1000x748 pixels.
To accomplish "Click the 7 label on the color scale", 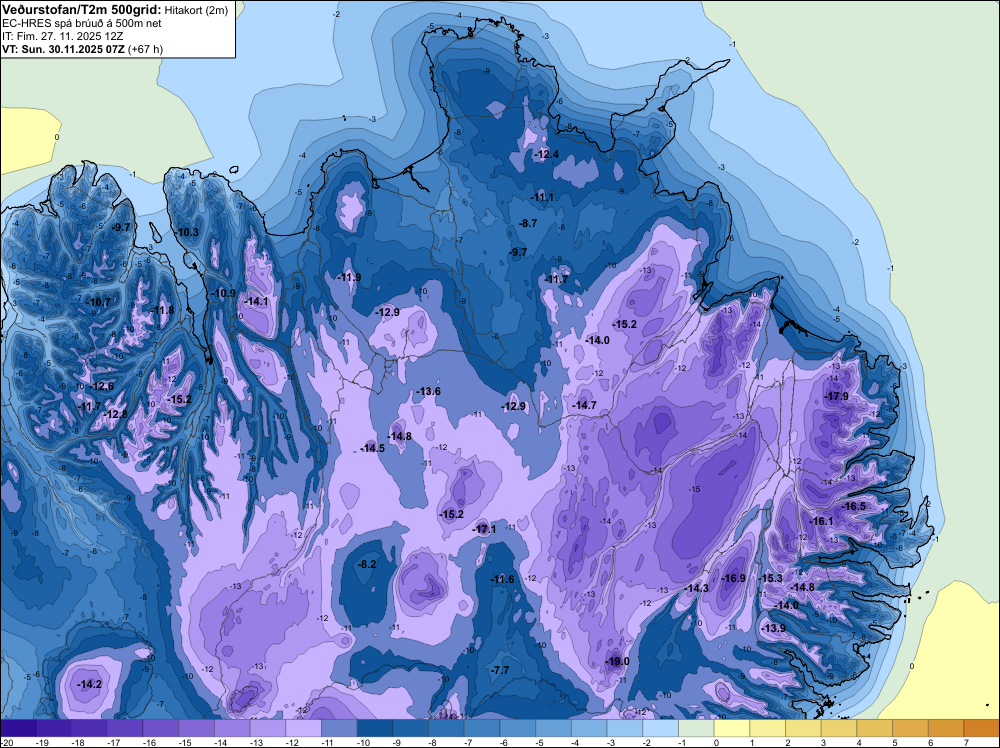I will pyautogui.click(x=967, y=743).
